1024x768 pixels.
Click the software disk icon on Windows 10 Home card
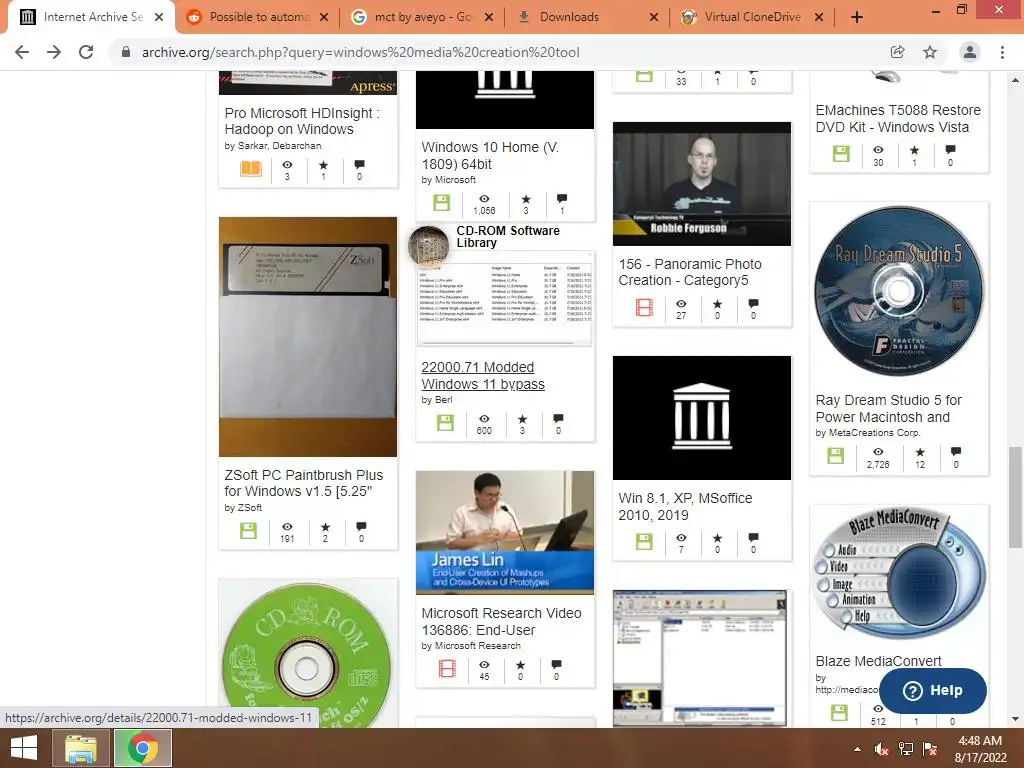441,202
